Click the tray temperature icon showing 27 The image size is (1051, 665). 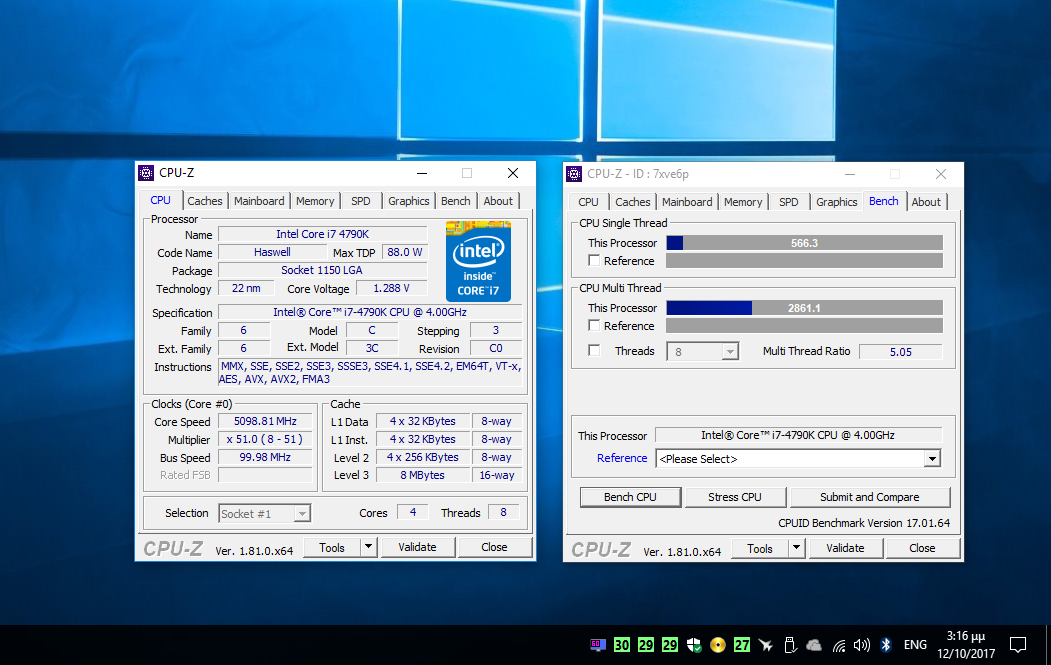point(741,645)
